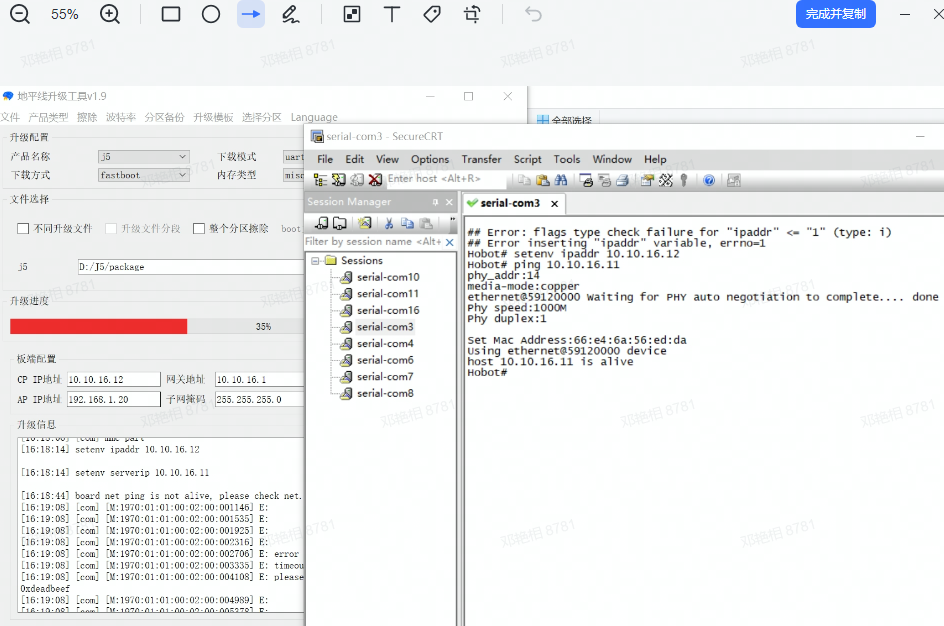944x626 pixels.
Task: Click the 完成并复制 button
Action: pos(835,14)
